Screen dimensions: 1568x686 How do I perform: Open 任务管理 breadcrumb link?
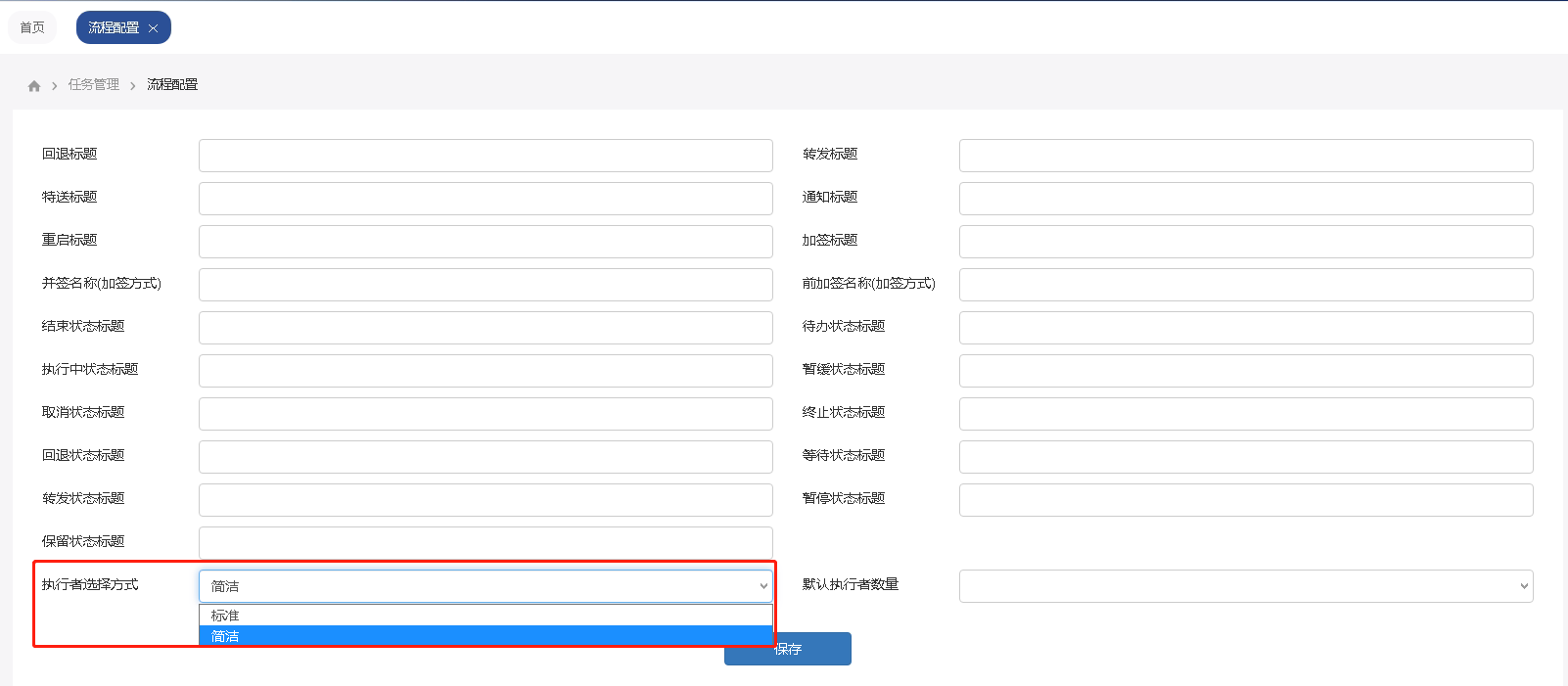click(x=94, y=85)
